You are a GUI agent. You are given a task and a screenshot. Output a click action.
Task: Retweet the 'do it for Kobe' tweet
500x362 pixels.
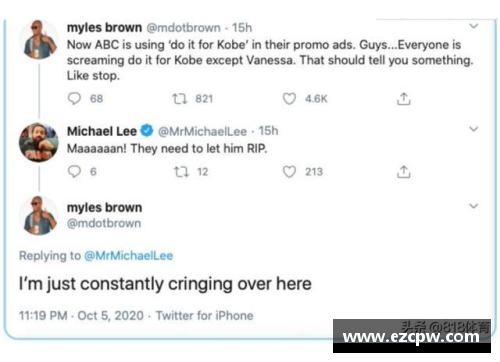(x=180, y=99)
